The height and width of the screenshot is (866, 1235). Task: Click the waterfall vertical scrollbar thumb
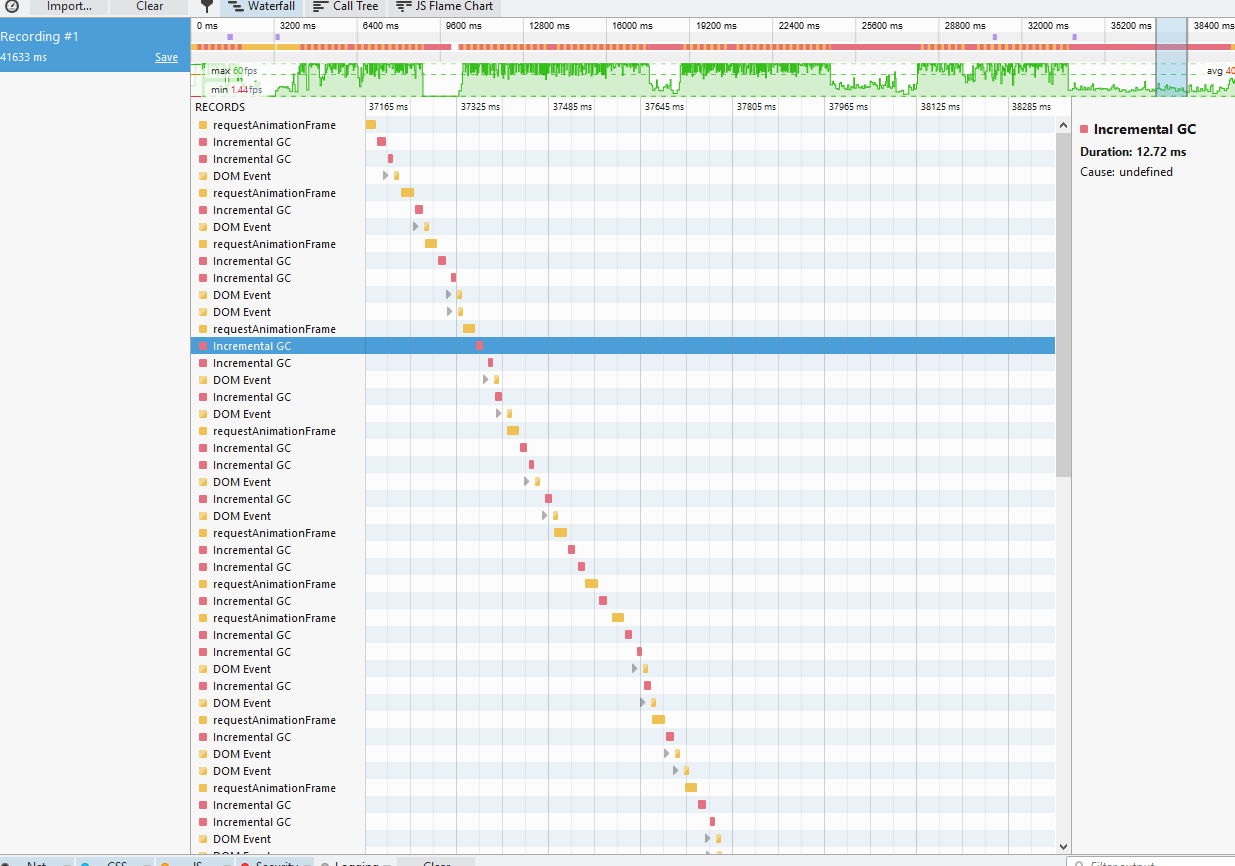click(x=1063, y=304)
